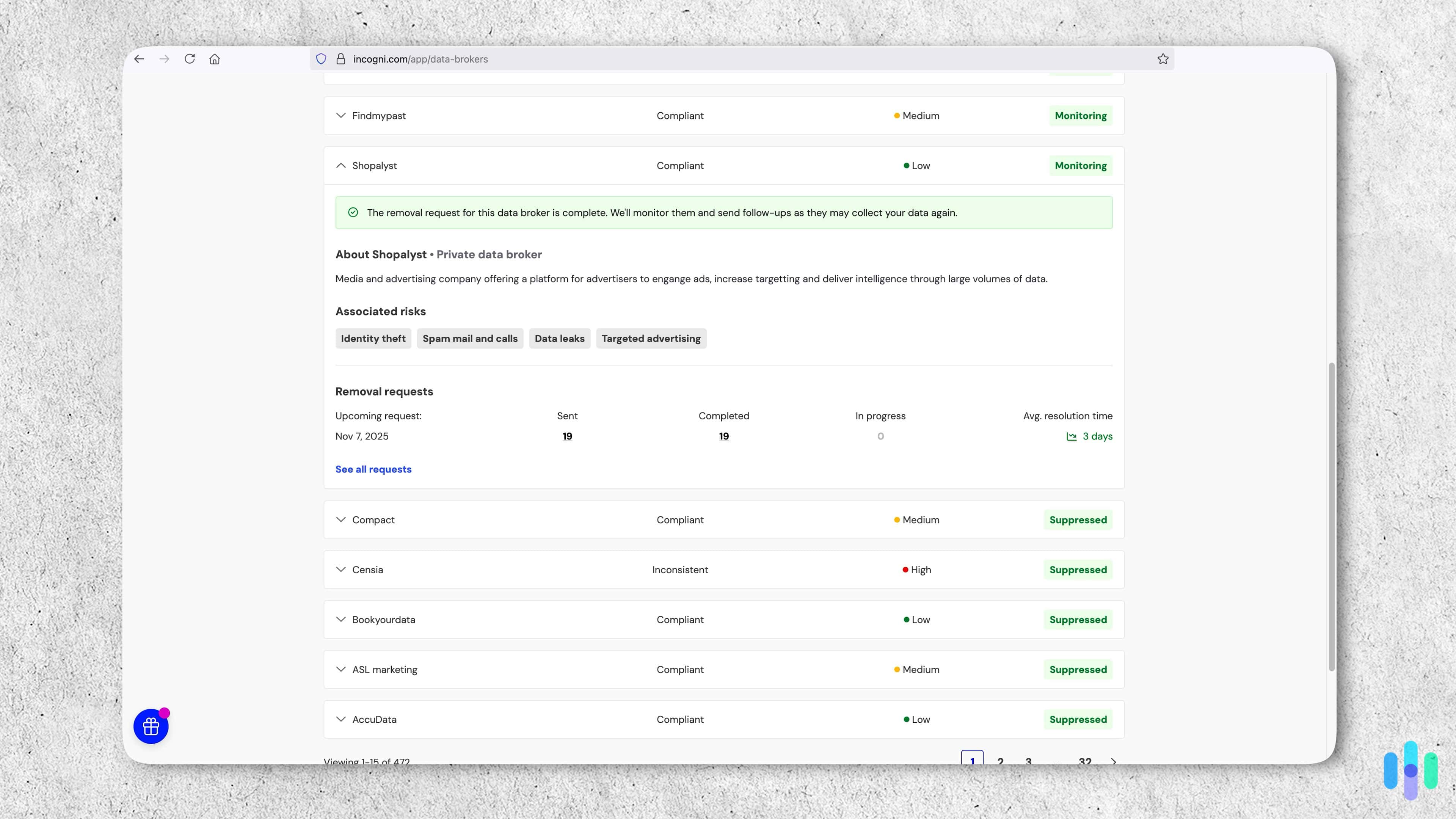Reload the page with the refresh icon

click(x=190, y=59)
